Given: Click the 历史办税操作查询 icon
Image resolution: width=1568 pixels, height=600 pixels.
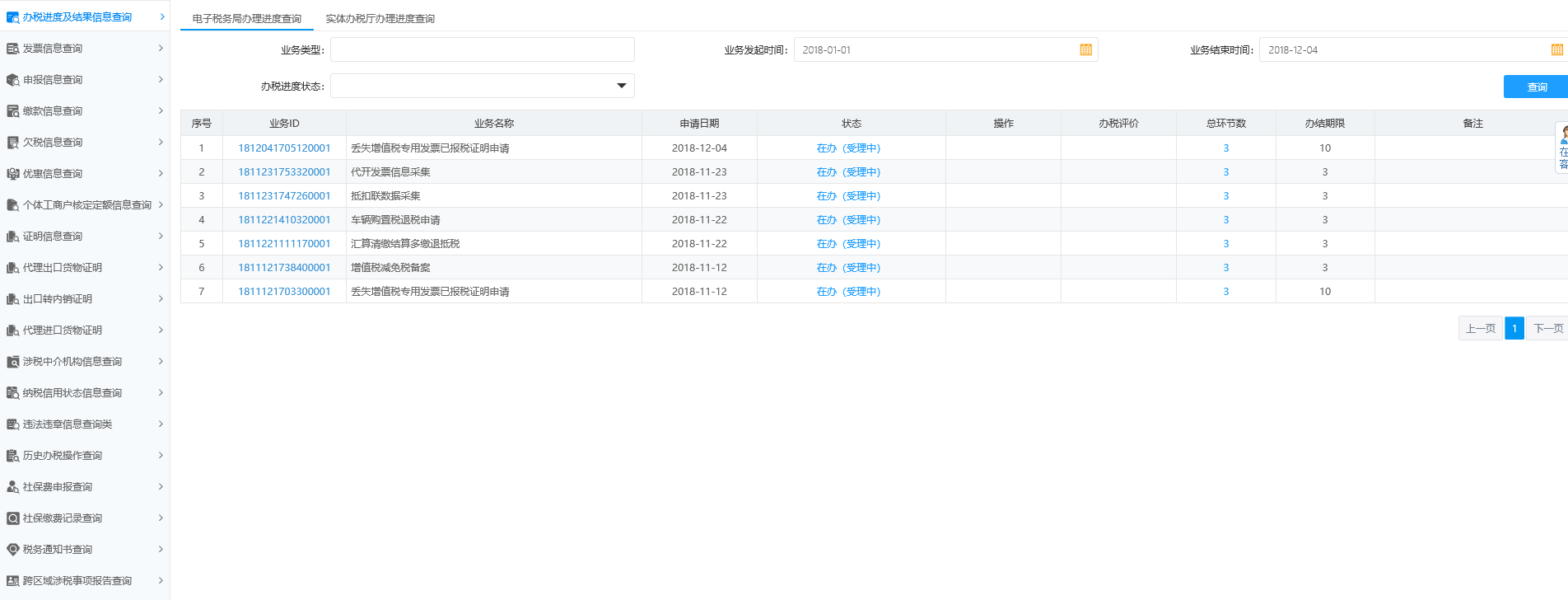Looking at the screenshot, I should pyautogui.click(x=12, y=456).
